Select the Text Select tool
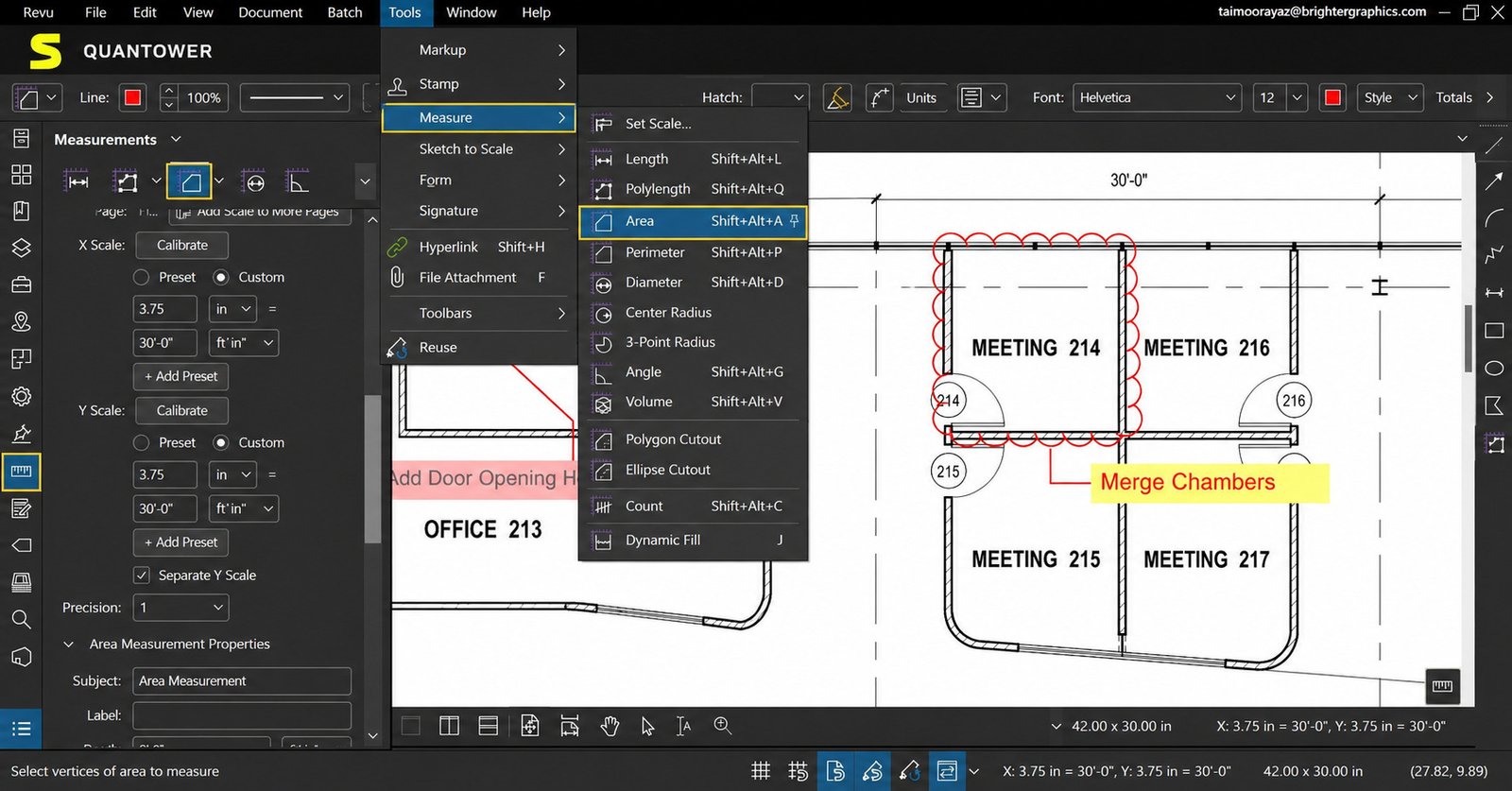The width and height of the screenshot is (1512, 791). (683, 726)
